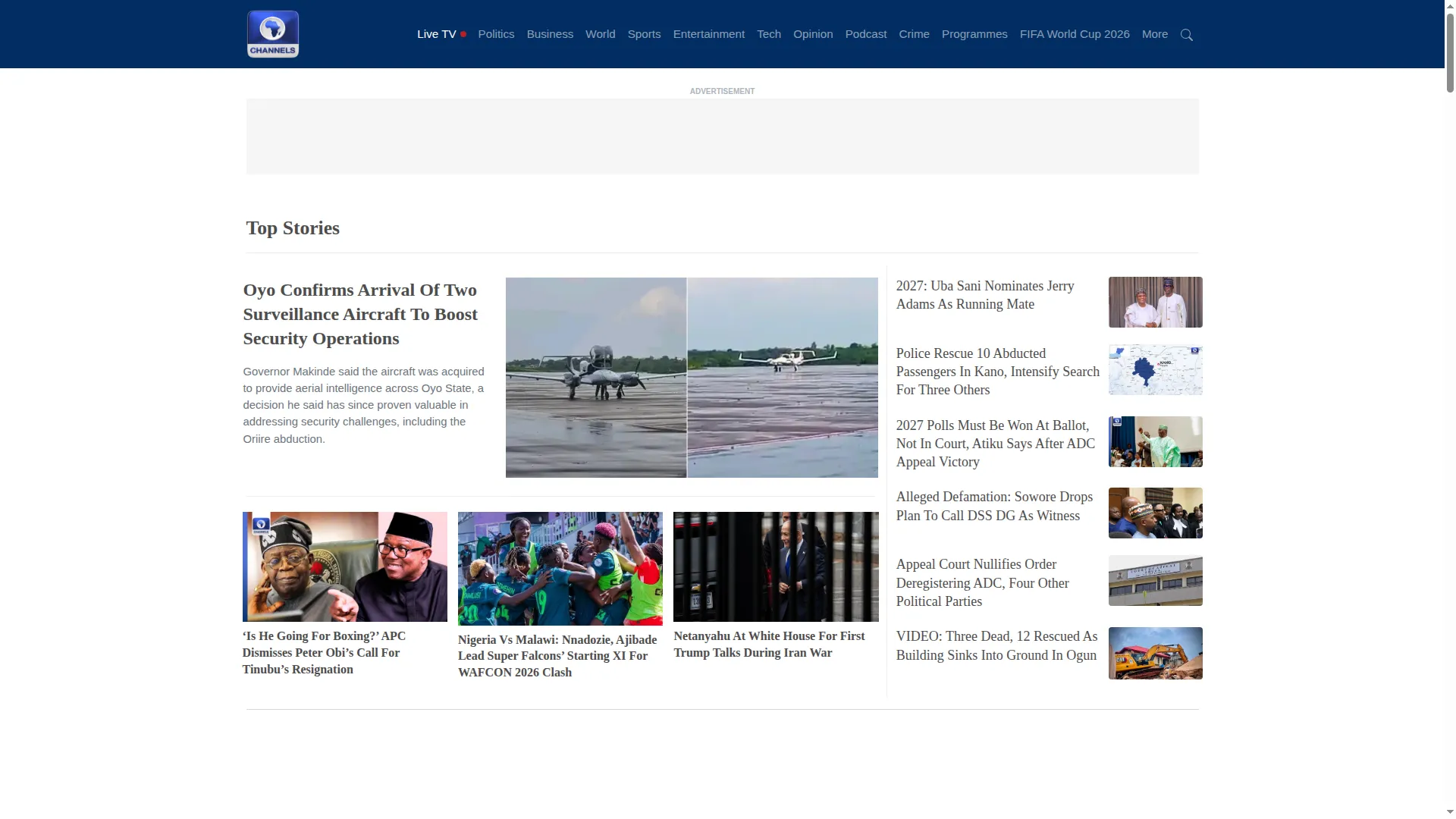
Task: Click the Tinubu and Peter Obi image
Action: click(344, 566)
